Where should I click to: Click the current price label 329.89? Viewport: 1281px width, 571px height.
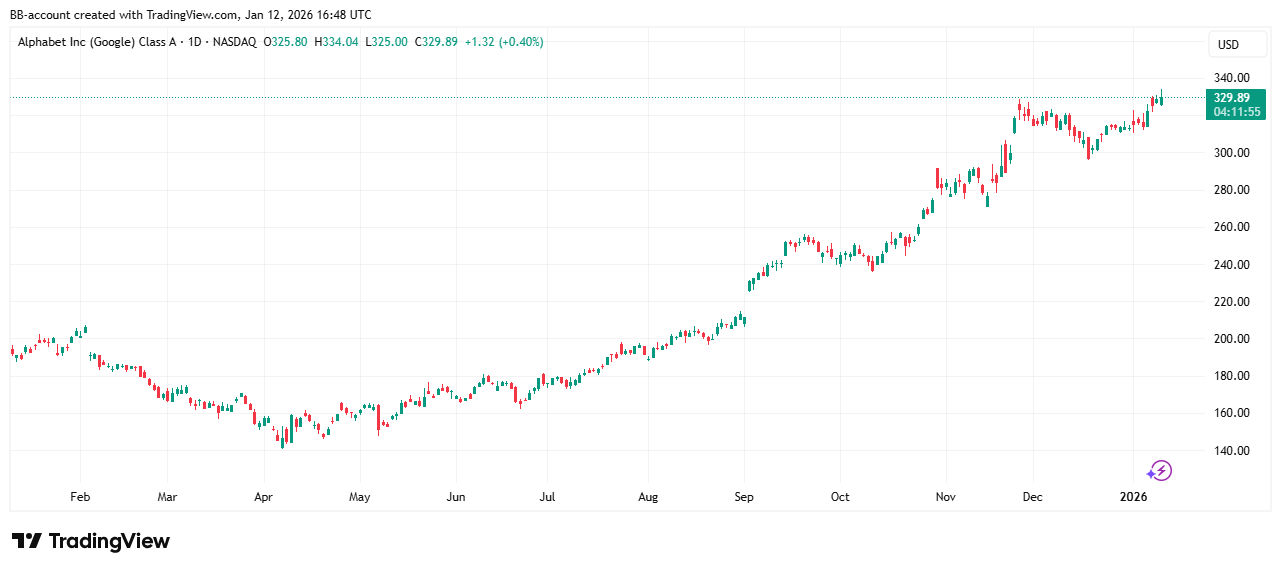1230,97
